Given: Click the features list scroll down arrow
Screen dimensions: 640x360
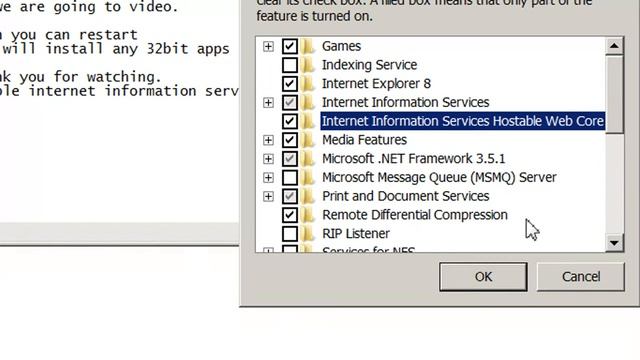Looking at the screenshot, I should point(614,243).
